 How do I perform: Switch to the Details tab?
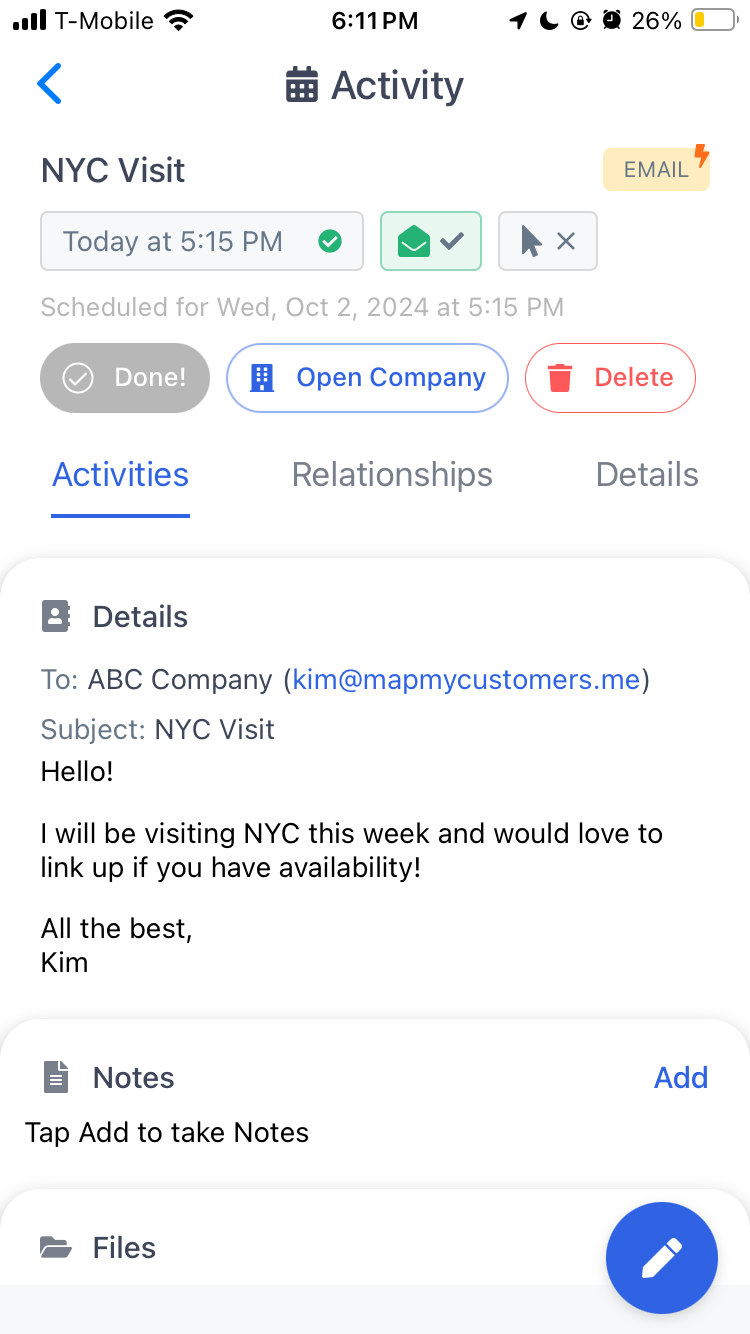tap(647, 474)
